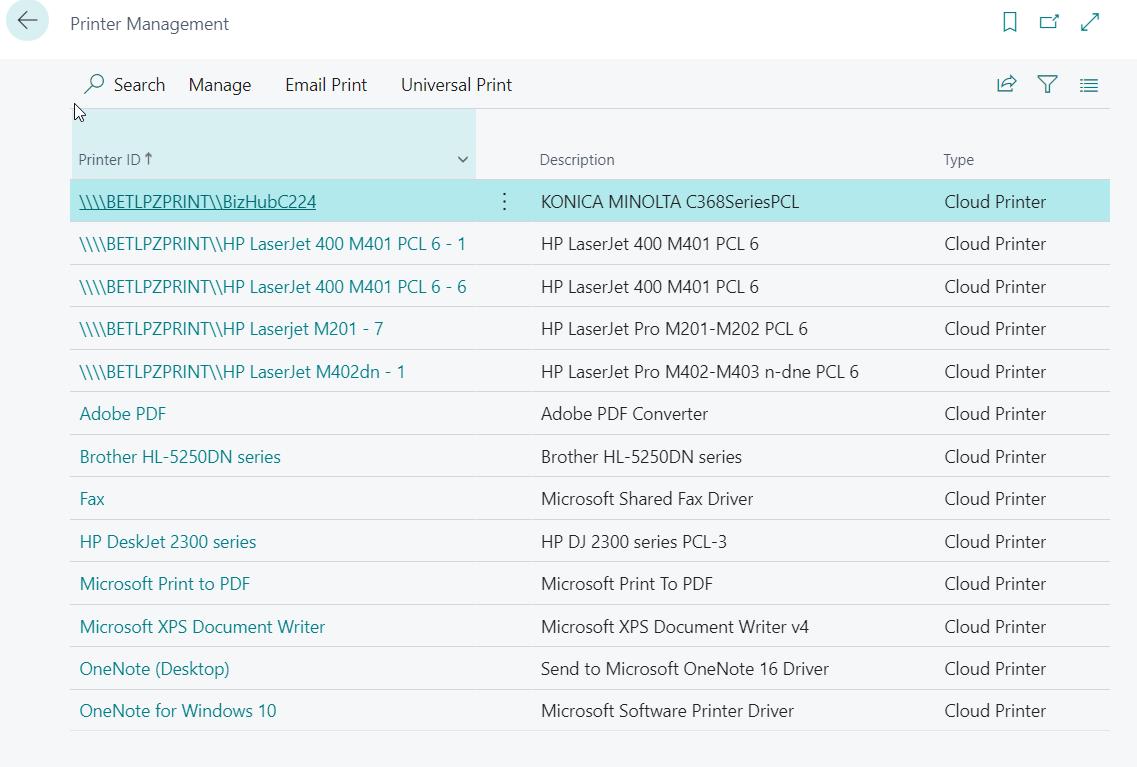Click the Type column header
Screen dimensions: 1137x767
tap(958, 159)
